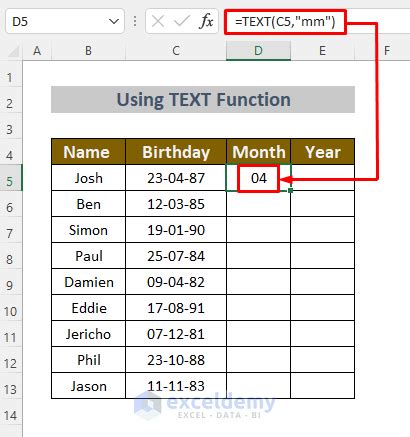Select the birthday cell 09-04-82

coord(176,282)
